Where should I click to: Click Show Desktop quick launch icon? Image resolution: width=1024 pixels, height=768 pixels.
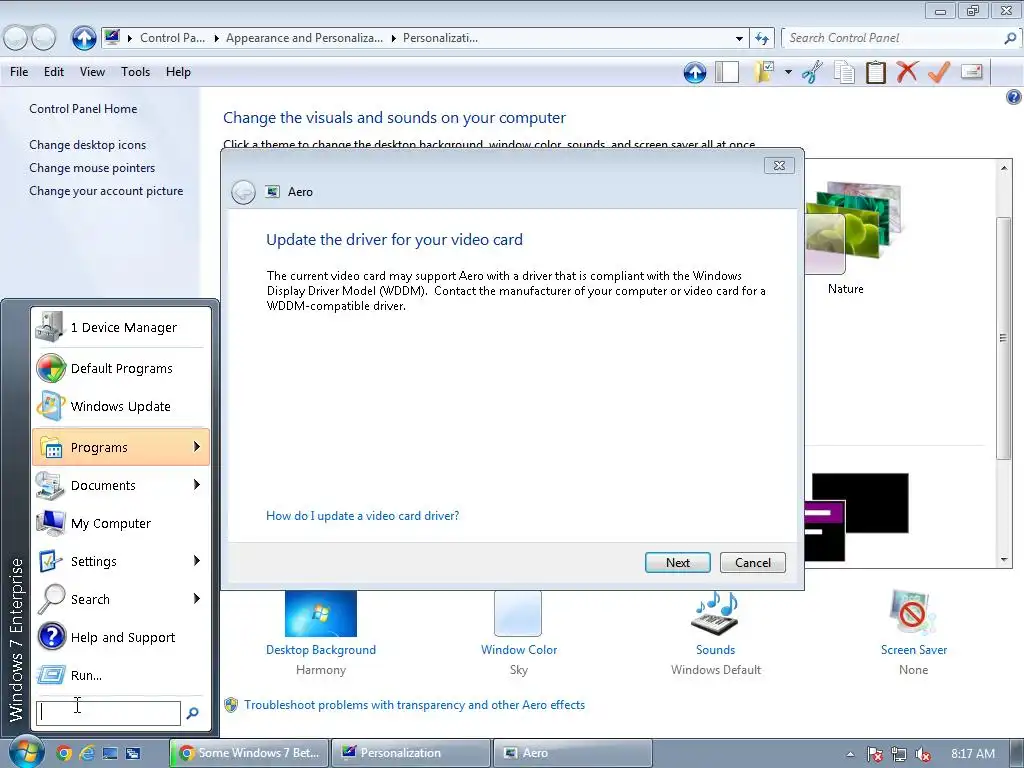[x=110, y=753]
